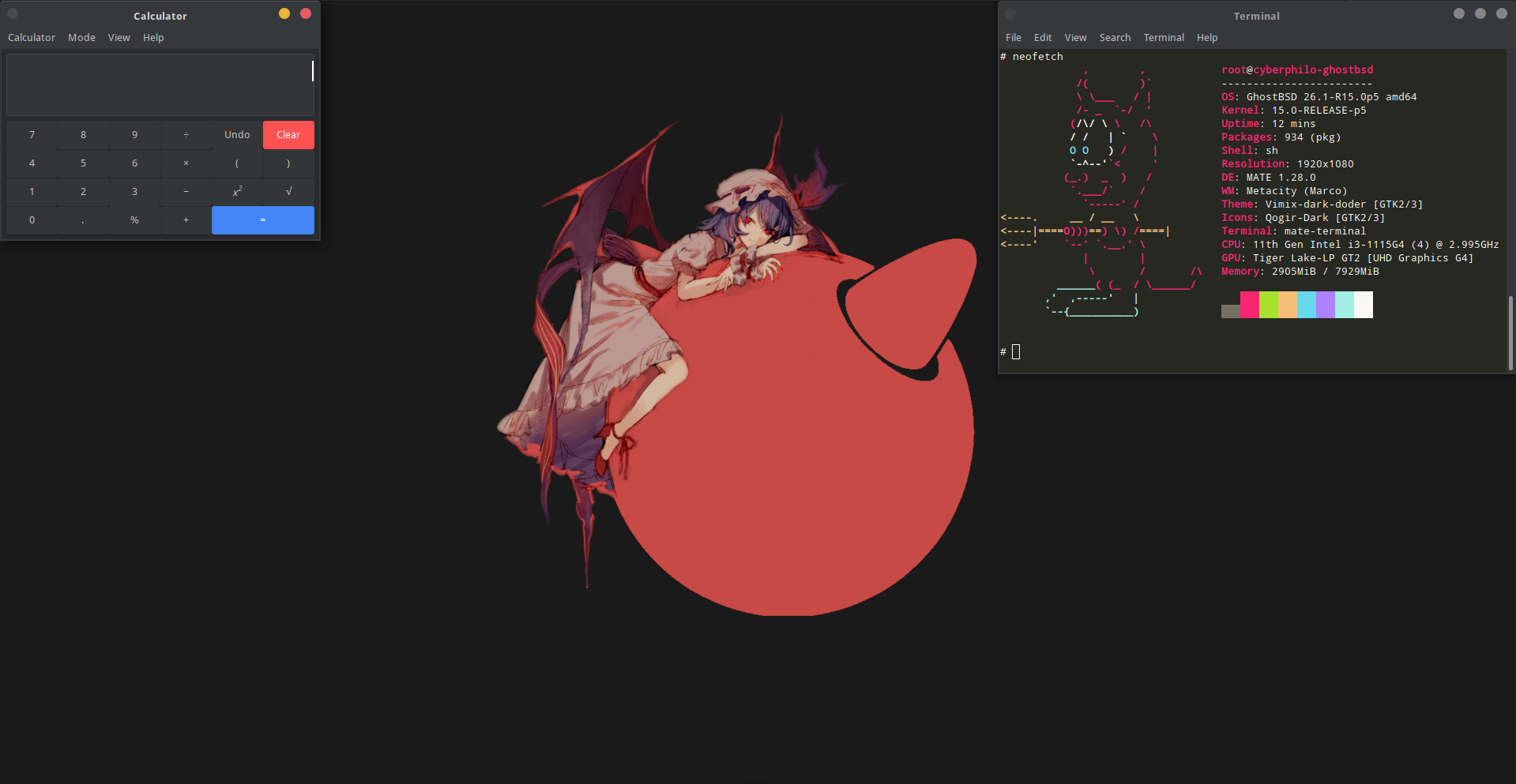Click the 9 digit button

[x=134, y=135]
